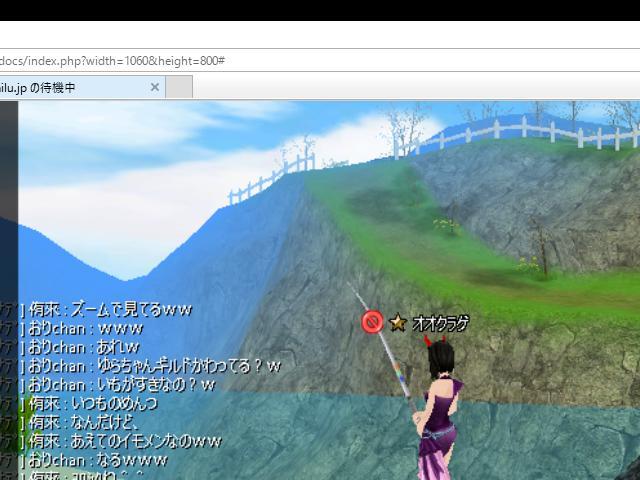Screen dimensions: 640x480
Task: Click chat line '侑來 : いつものめんつ'
Action: (93, 404)
